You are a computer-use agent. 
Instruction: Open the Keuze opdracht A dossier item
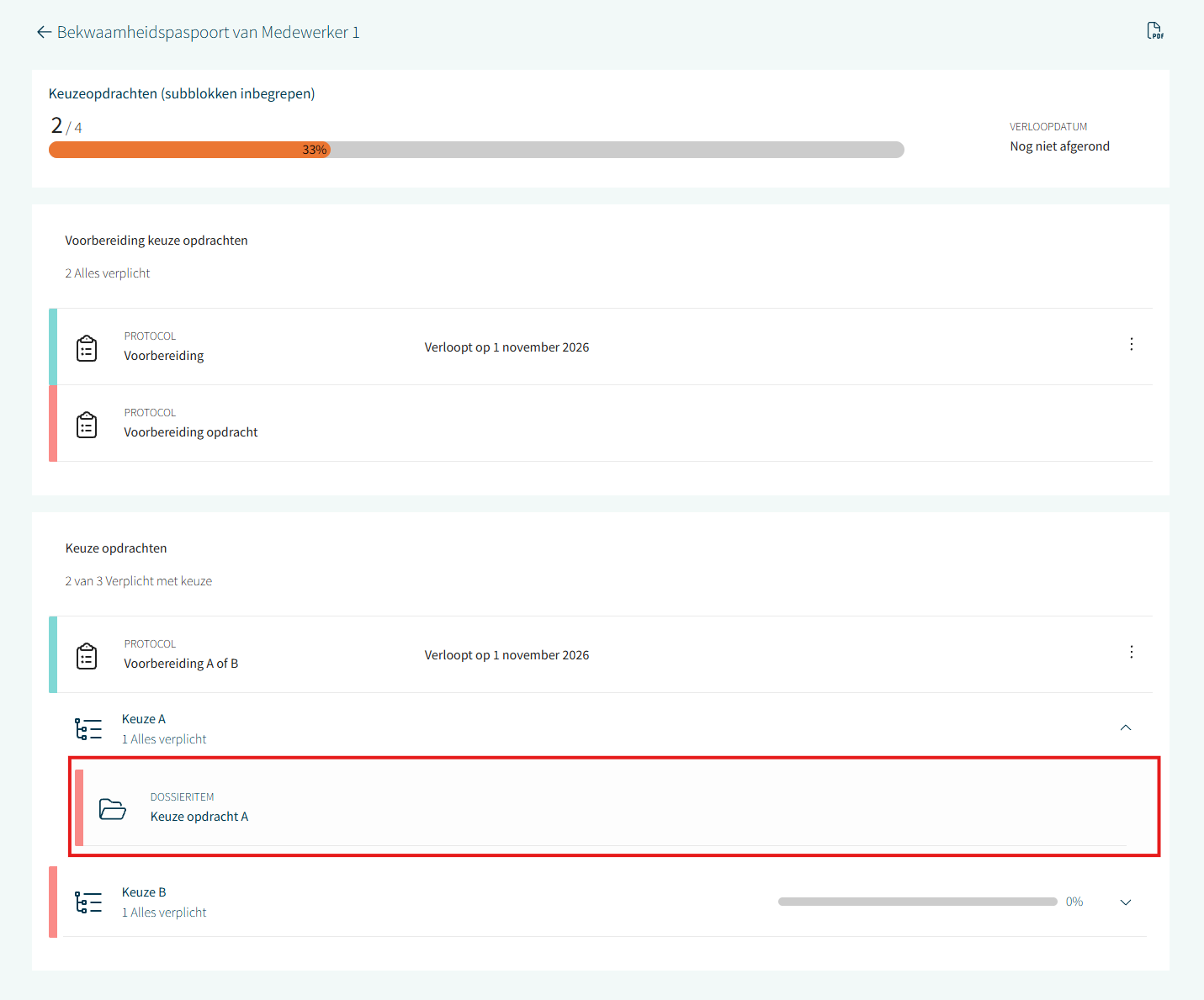199,817
